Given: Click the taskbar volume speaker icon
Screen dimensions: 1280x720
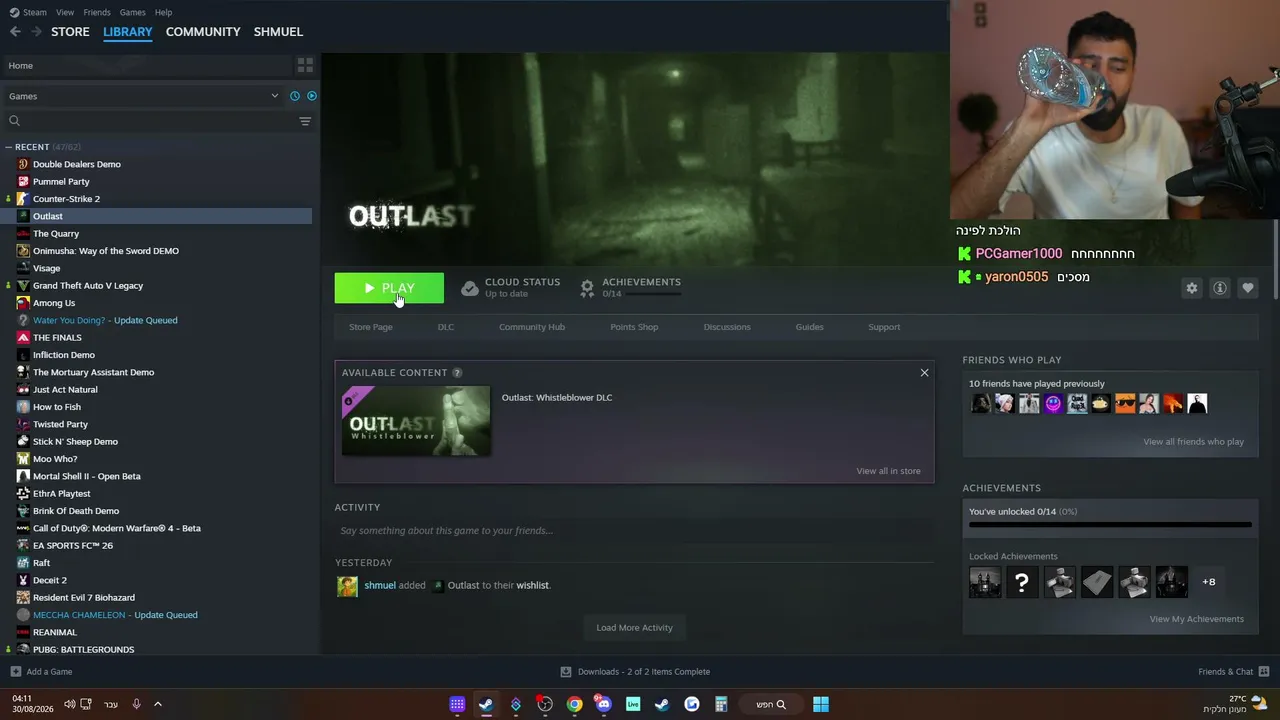Looking at the screenshot, I should click(69, 704).
